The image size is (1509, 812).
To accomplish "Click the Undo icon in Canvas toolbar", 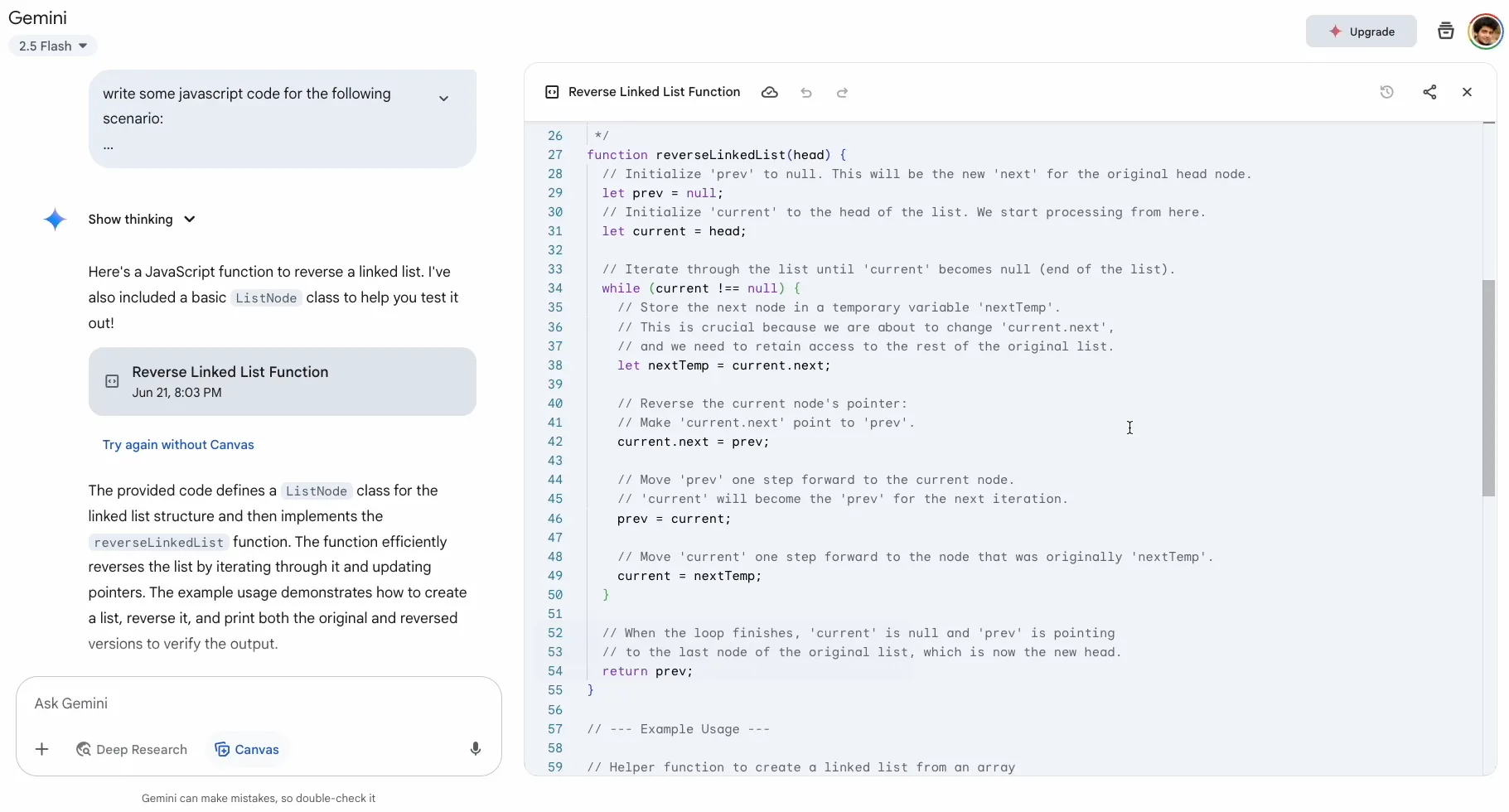I will tap(807, 93).
